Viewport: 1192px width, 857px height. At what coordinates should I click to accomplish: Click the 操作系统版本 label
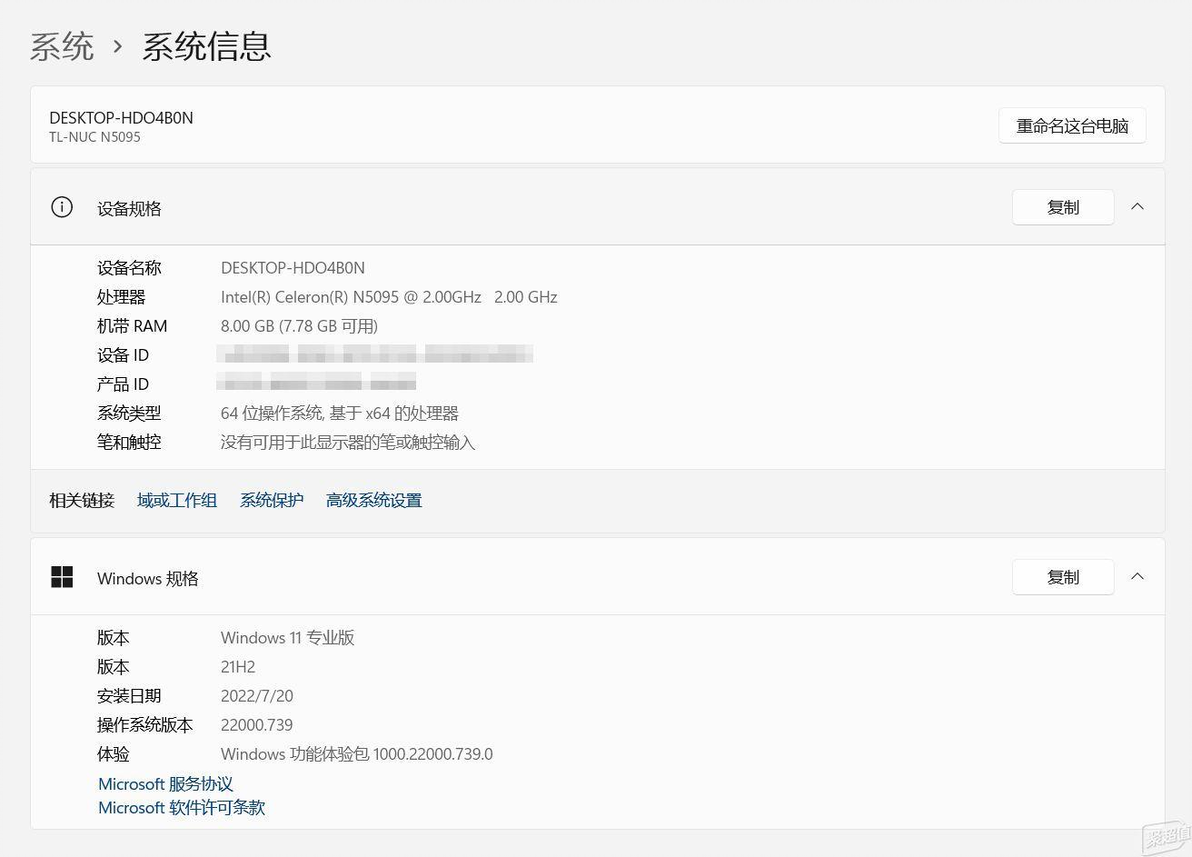point(144,725)
